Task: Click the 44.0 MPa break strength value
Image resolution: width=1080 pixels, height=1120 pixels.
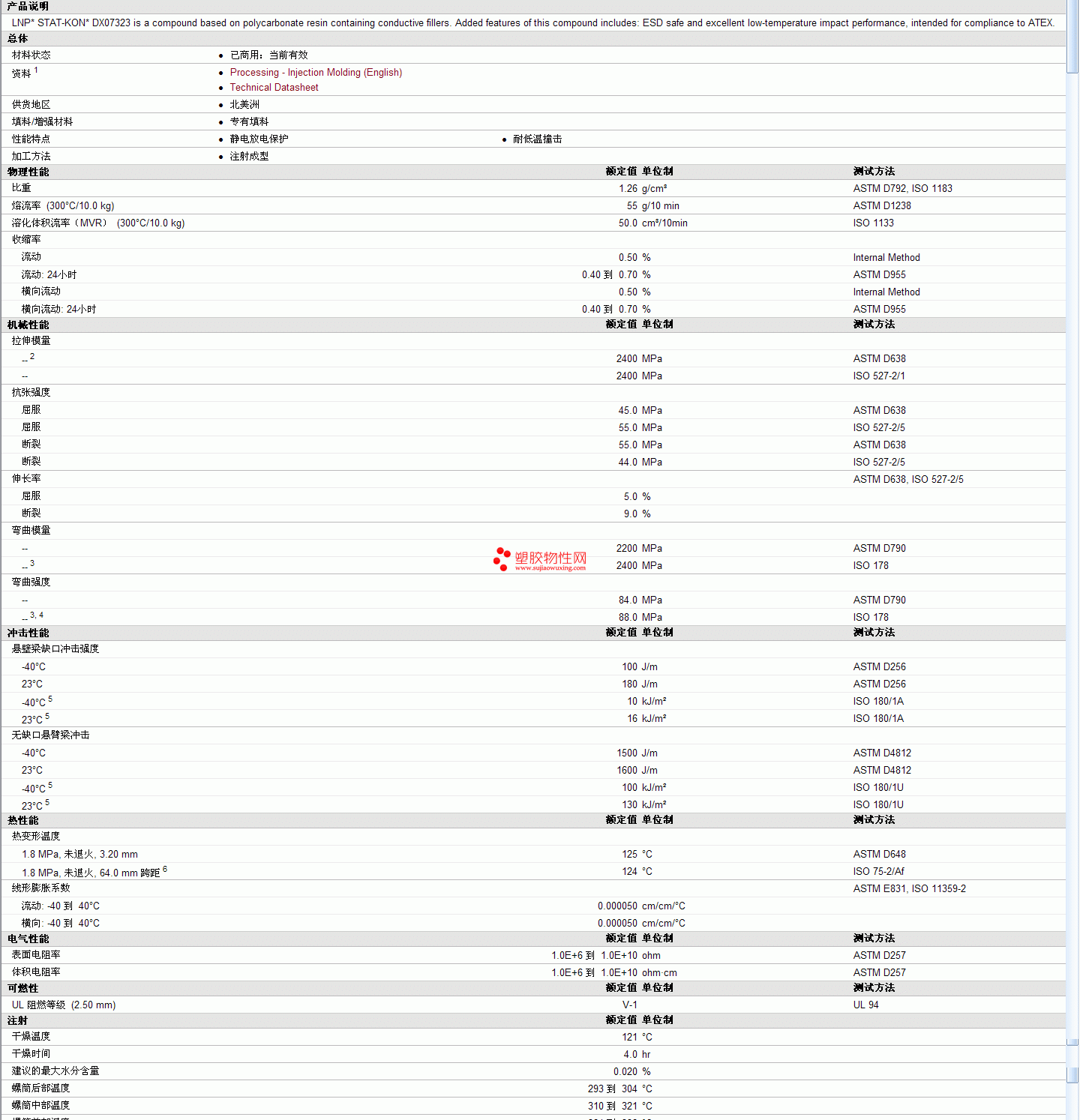Action: (640, 463)
